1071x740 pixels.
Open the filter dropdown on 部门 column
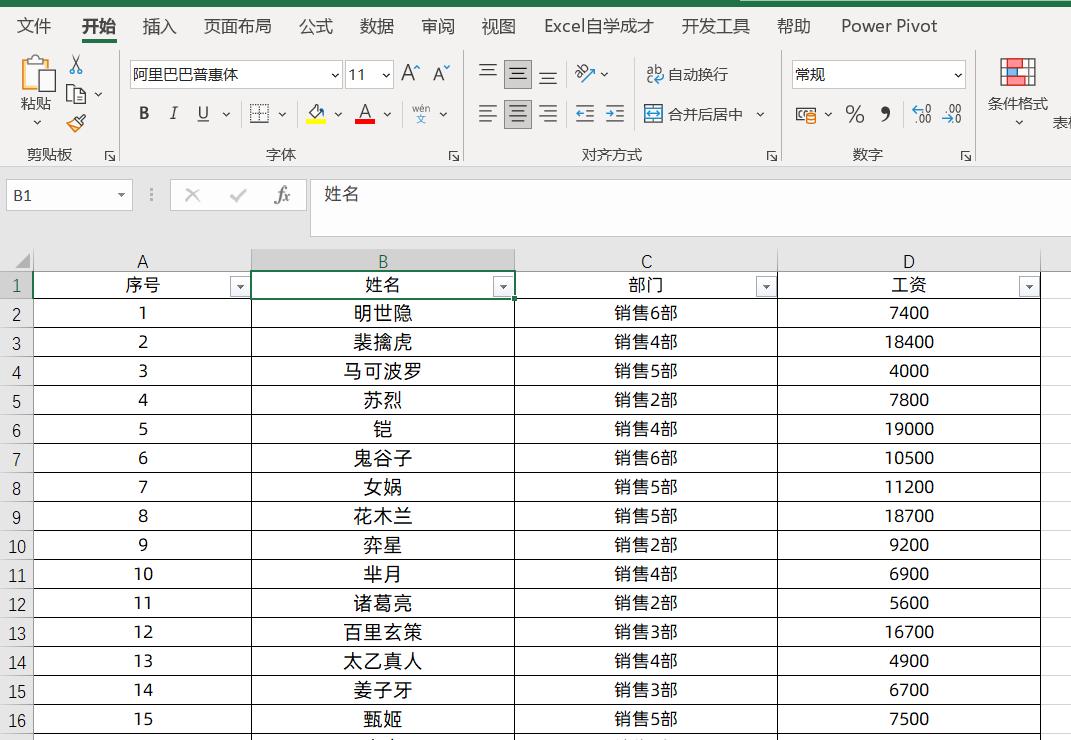(x=766, y=286)
